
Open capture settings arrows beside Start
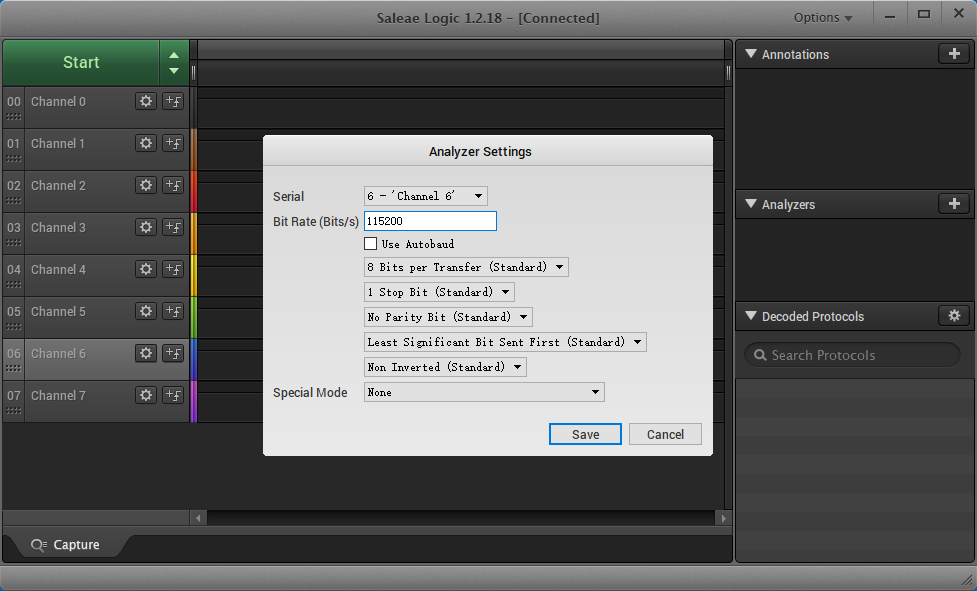pos(174,62)
